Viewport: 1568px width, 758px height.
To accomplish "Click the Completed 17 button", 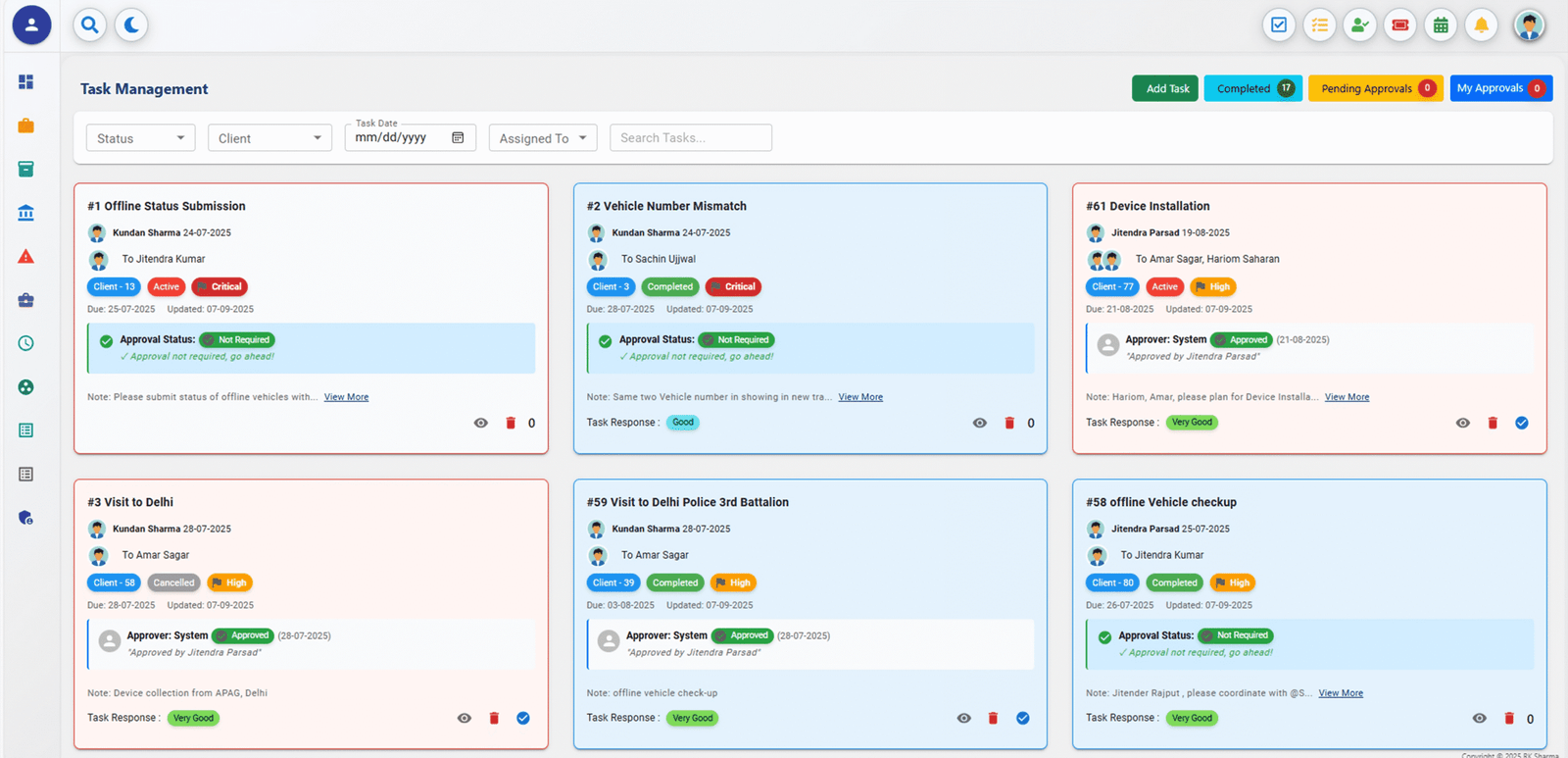I will 1253,88.
